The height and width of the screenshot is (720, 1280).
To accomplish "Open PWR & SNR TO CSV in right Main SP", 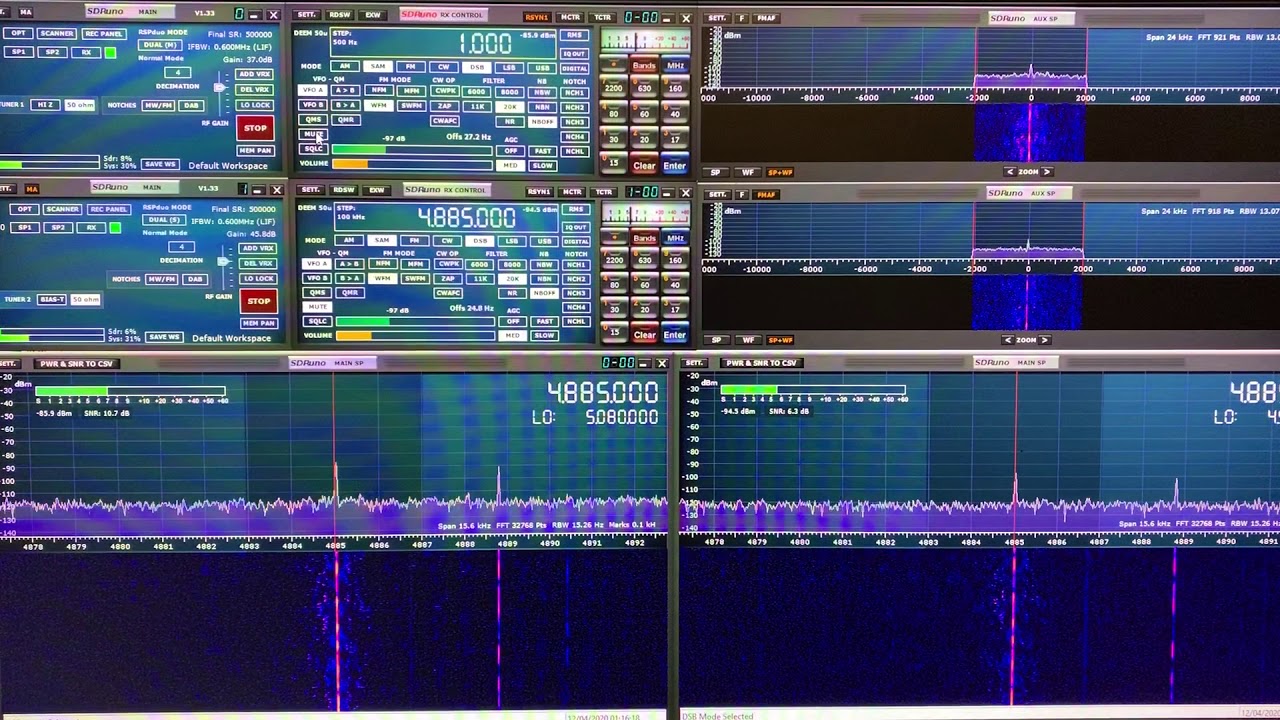I will [x=761, y=363].
